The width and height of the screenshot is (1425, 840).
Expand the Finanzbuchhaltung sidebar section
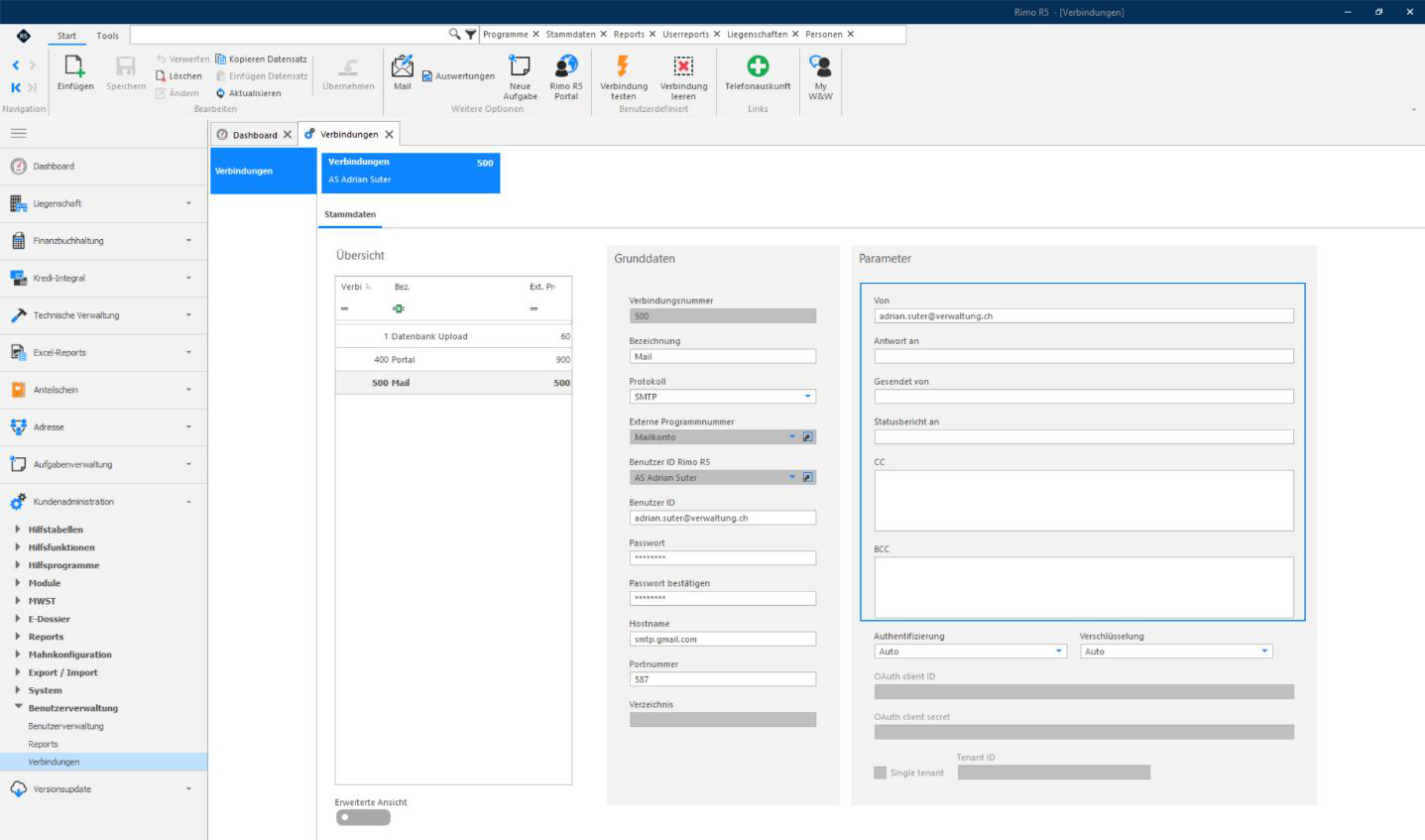(x=103, y=241)
